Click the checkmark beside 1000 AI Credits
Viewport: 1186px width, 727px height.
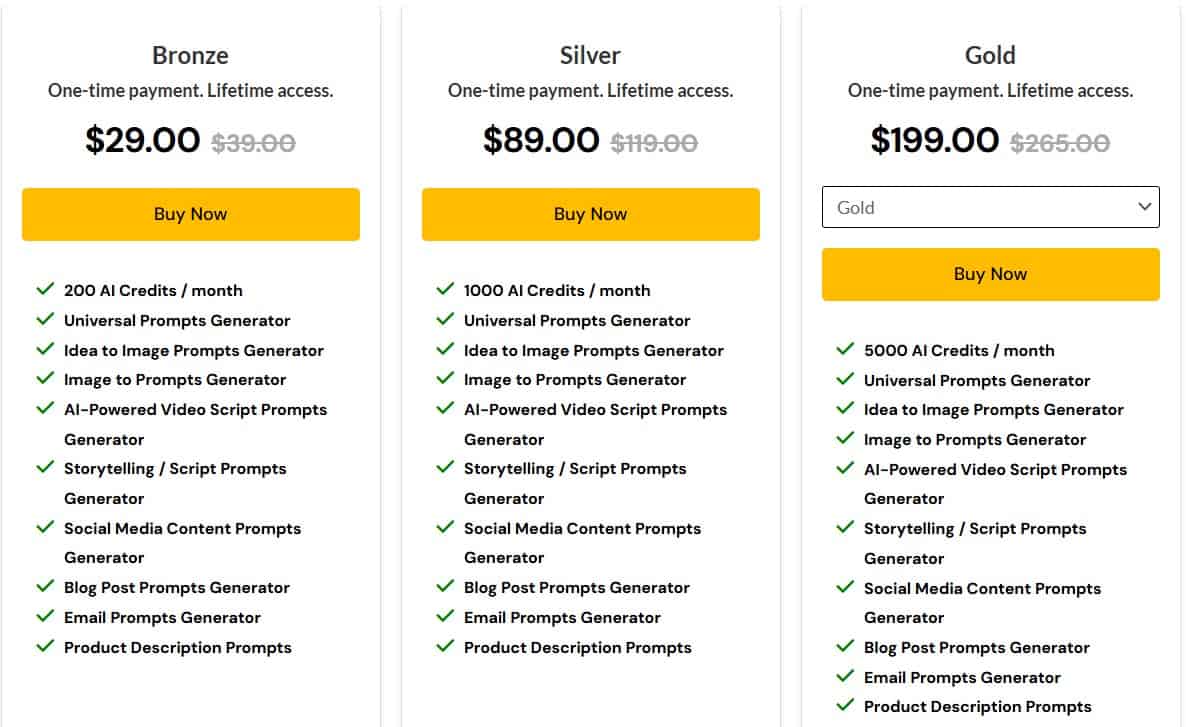(446, 290)
